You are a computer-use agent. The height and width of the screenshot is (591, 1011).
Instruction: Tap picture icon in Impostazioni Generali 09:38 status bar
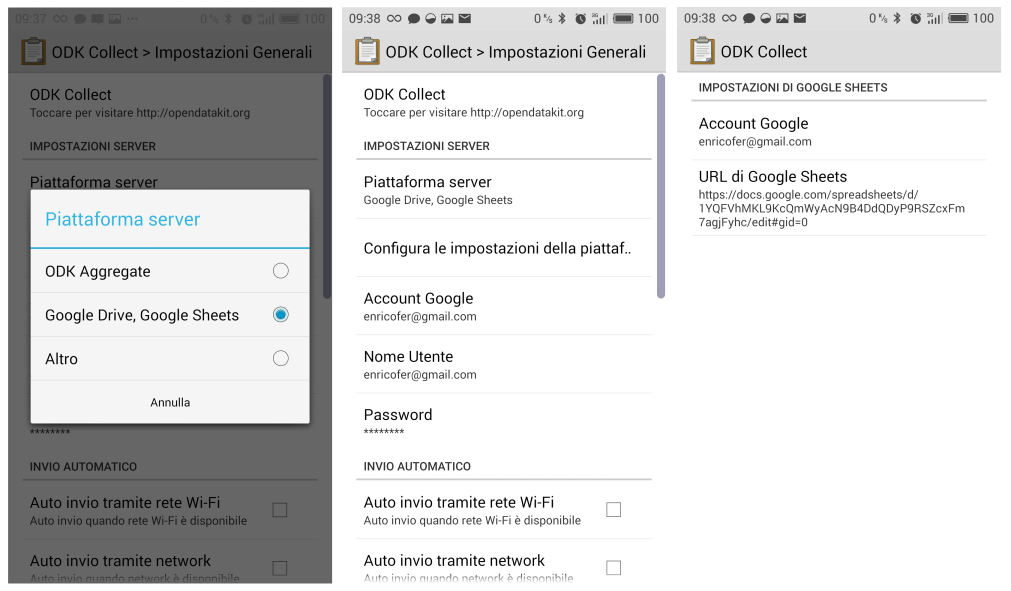coord(447,19)
